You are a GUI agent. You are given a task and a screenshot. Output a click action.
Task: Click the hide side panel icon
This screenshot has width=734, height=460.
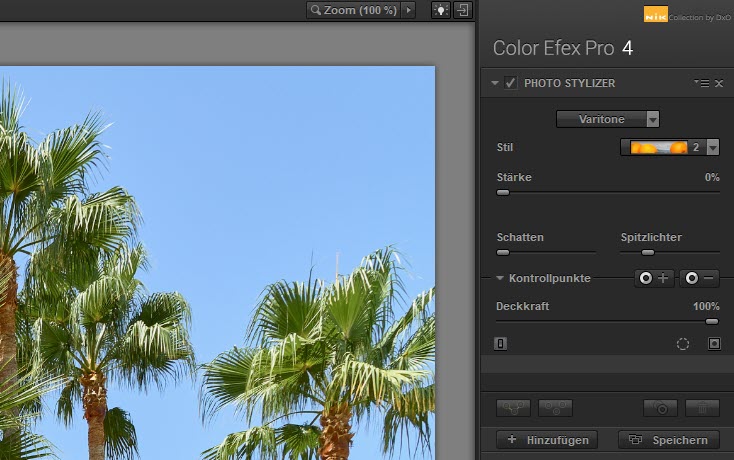point(462,10)
